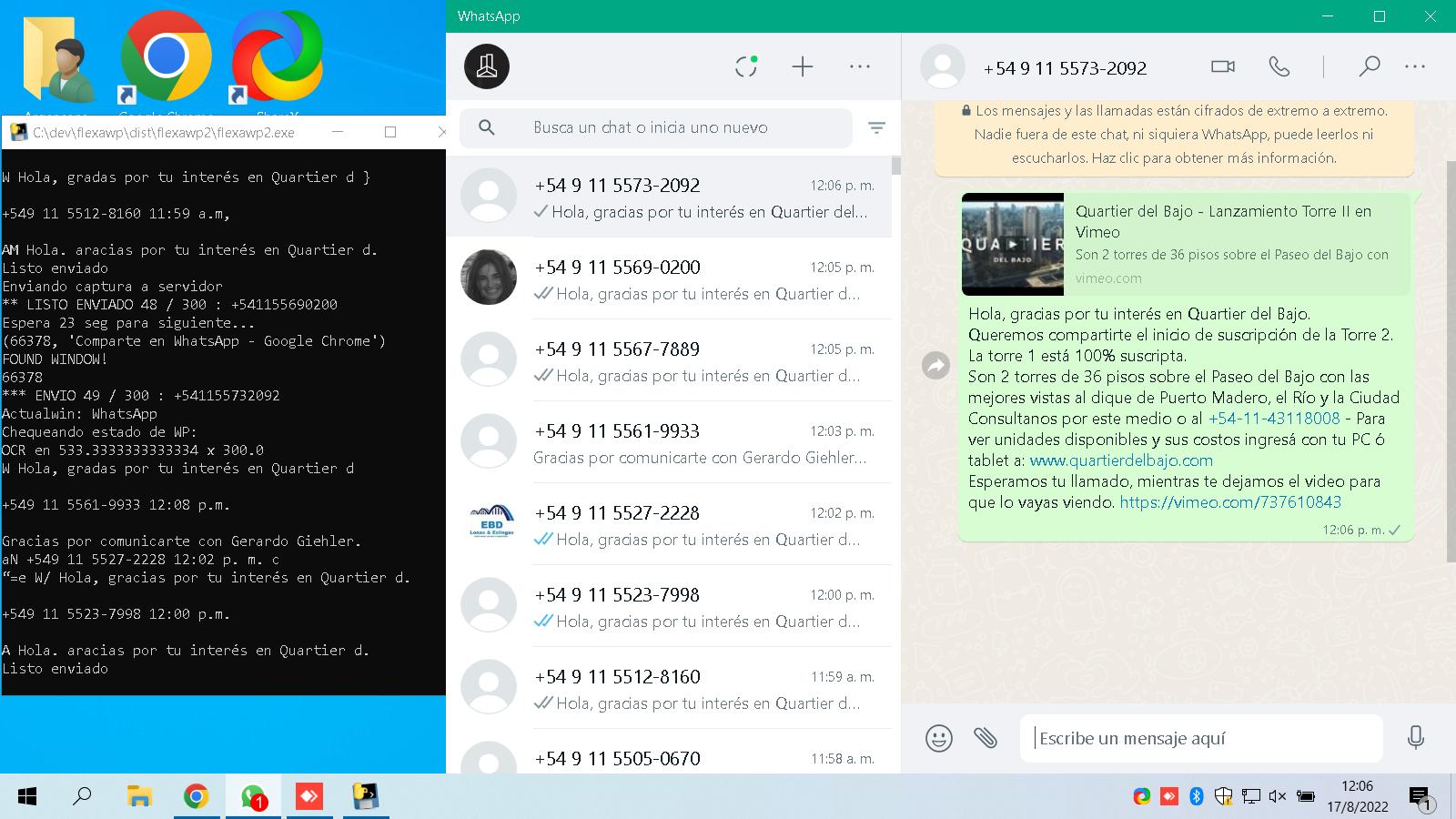Open Windows taskbar search
Image resolution: width=1456 pixels, height=819 pixels.
(x=83, y=797)
